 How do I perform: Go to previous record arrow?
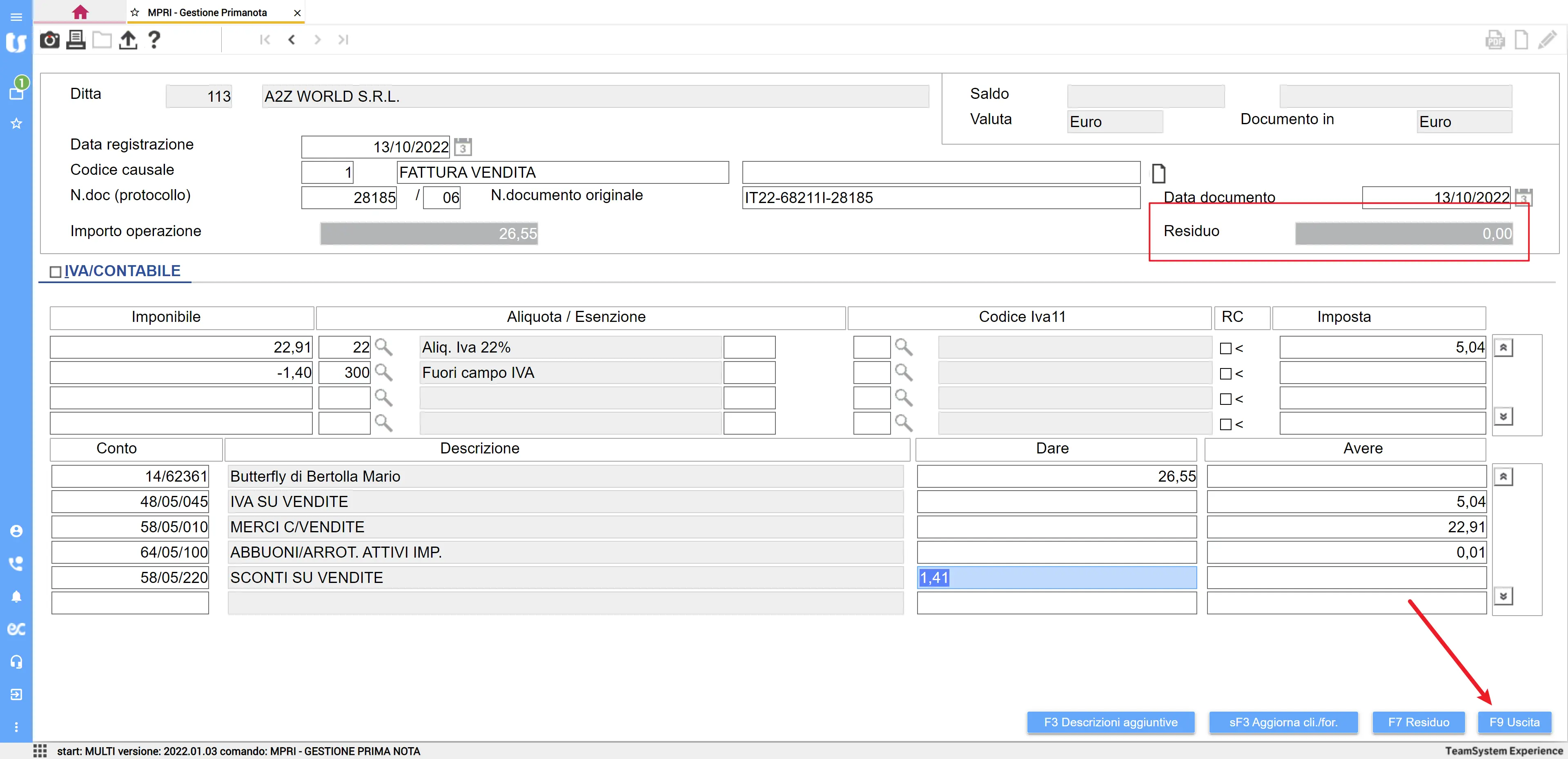292,40
